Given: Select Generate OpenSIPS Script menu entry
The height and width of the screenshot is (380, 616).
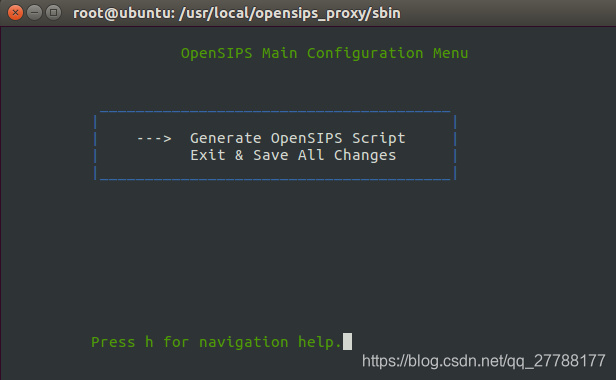Looking at the screenshot, I should 297,138.
